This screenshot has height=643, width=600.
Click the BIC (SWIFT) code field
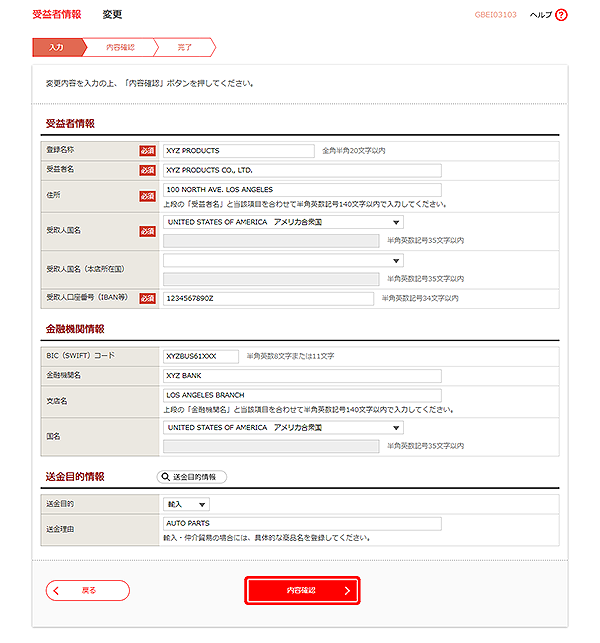(x=201, y=356)
